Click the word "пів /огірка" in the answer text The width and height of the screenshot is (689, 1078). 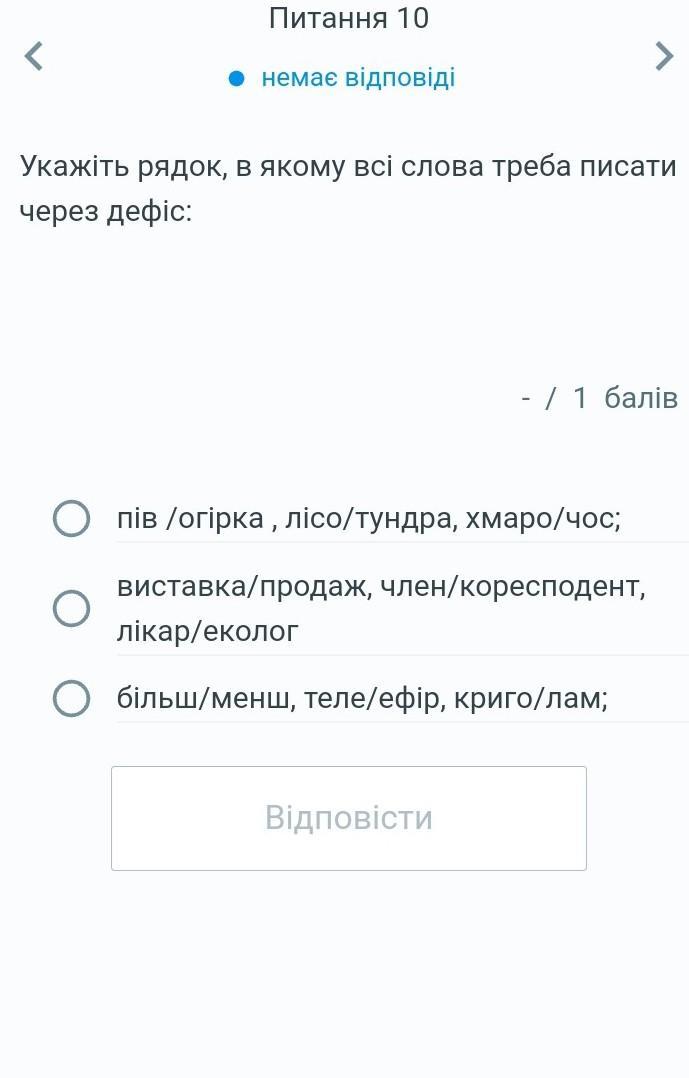190,519
